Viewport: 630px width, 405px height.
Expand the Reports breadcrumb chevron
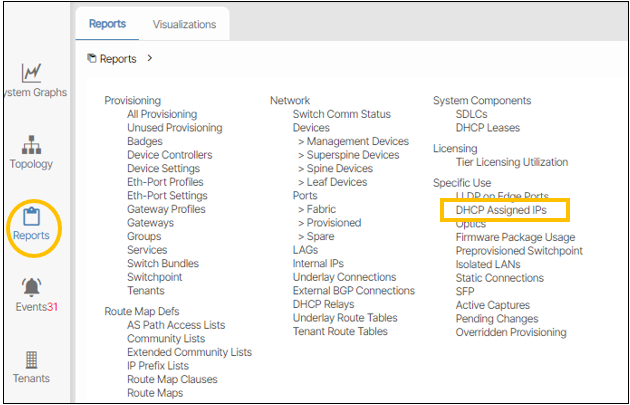pos(150,59)
